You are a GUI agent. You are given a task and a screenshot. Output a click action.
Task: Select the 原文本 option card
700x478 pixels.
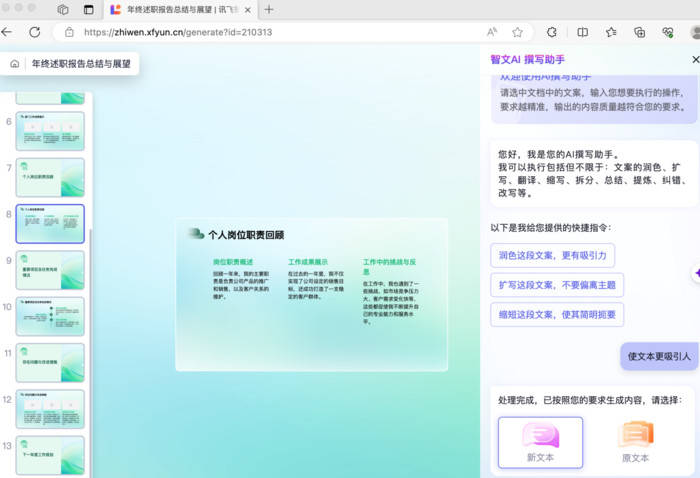(x=635, y=442)
